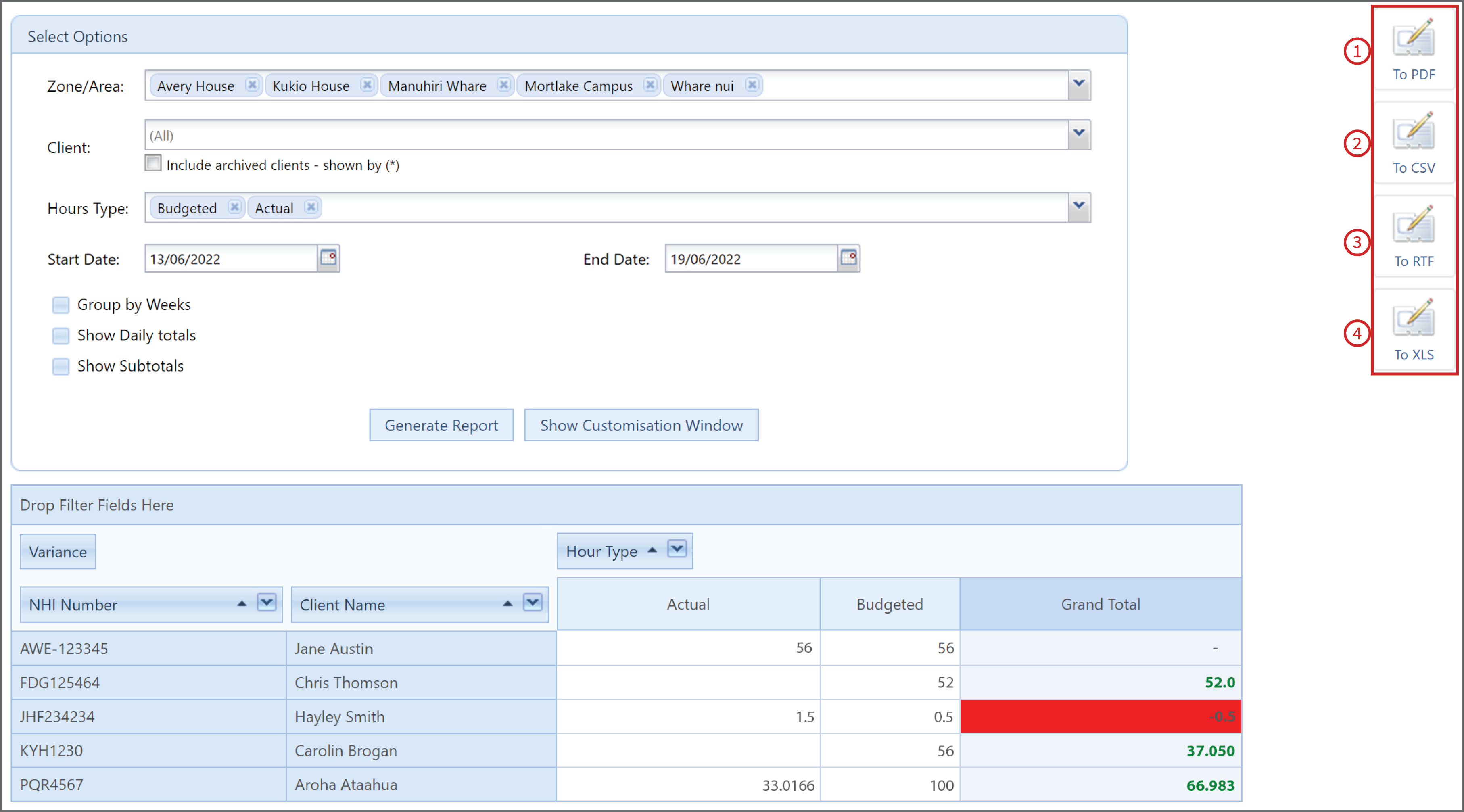Click the AWE-123345 NHI row
Screen dimensions: 1464x812
click(x=148, y=648)
